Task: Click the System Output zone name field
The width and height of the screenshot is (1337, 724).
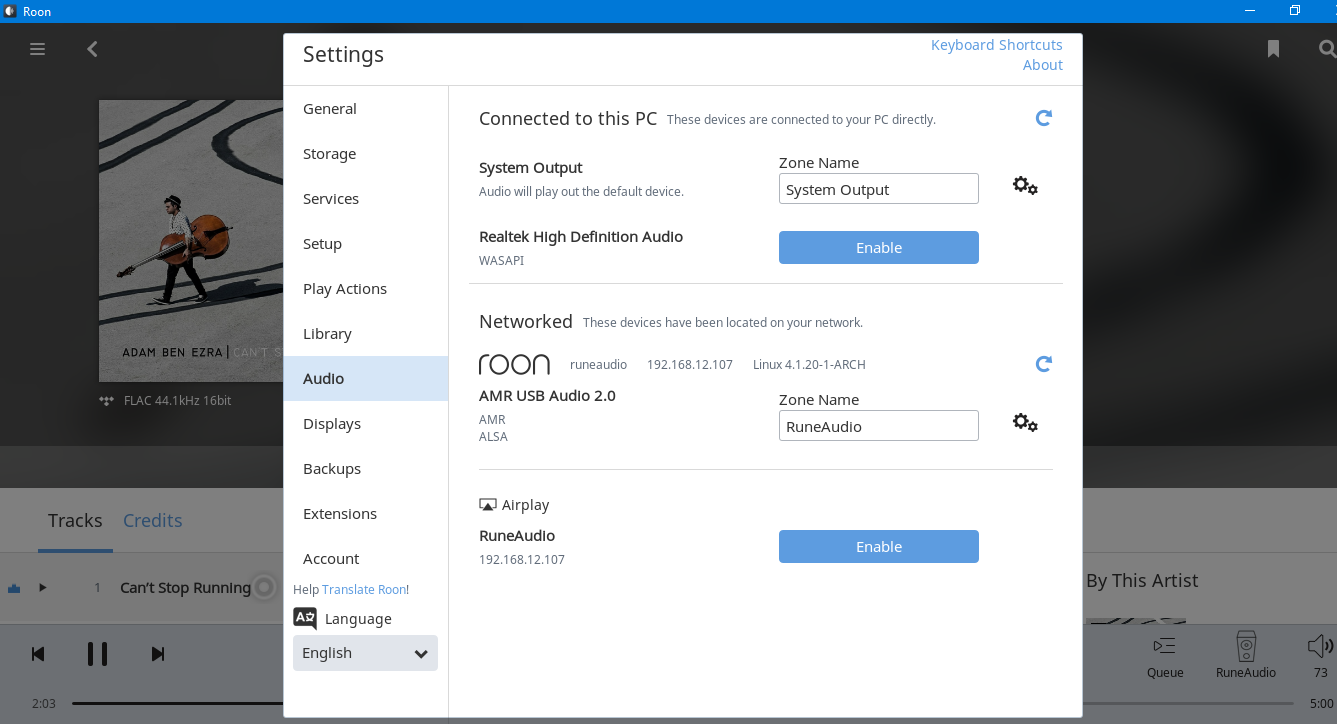Action: coord(879,189)
